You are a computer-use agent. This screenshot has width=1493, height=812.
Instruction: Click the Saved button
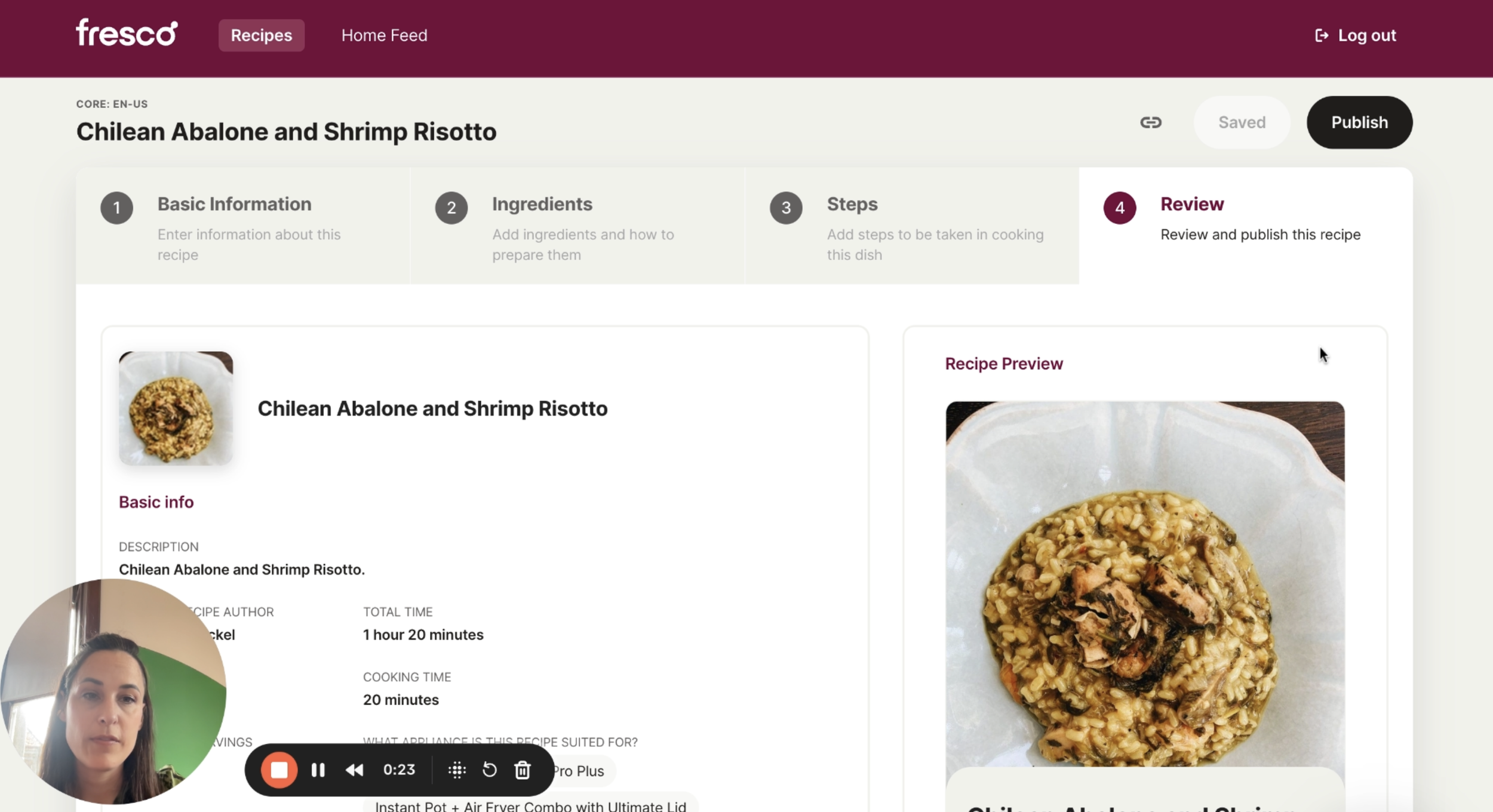click(1242, 122)
